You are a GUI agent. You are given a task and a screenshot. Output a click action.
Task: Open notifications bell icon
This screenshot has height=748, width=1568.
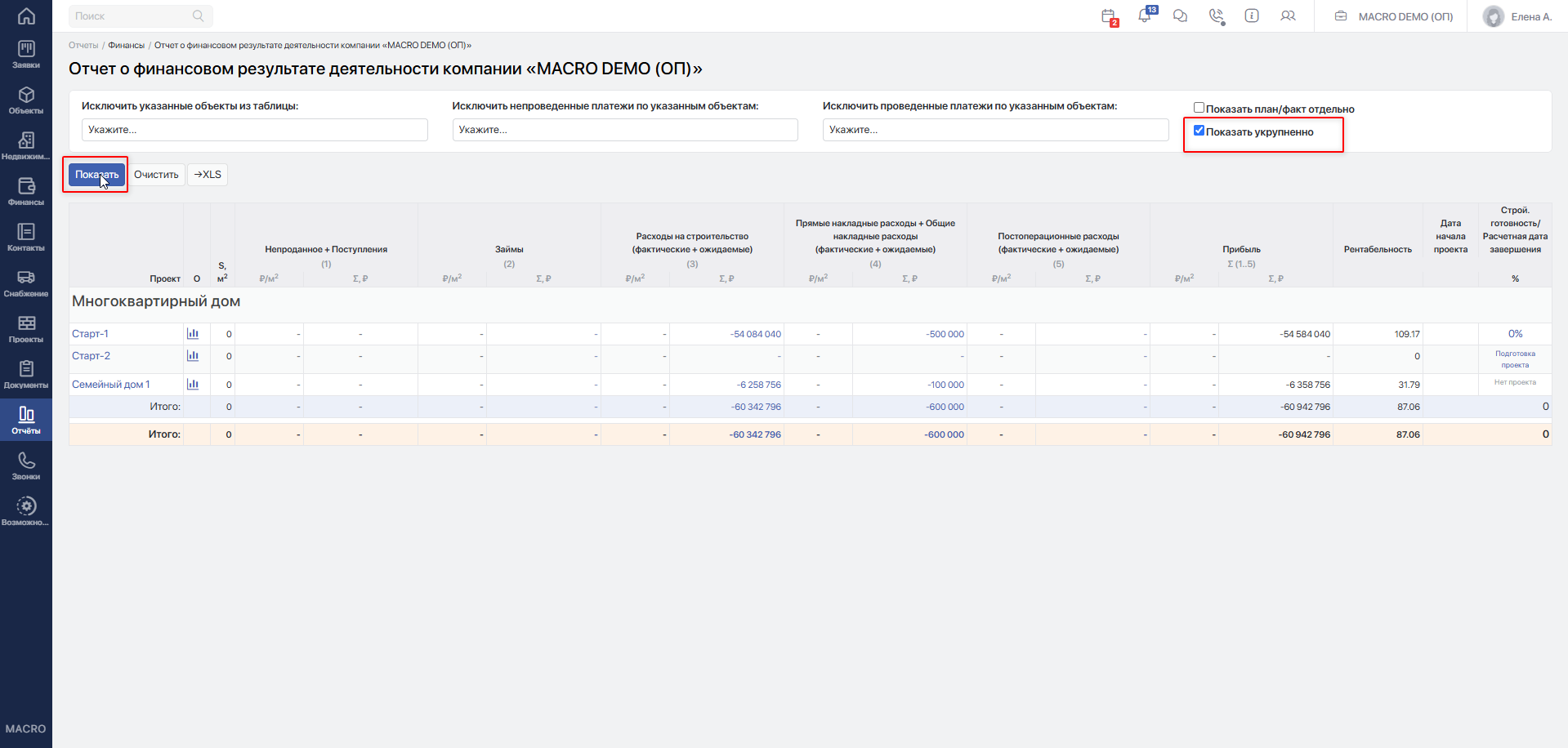pos(1145,16)
